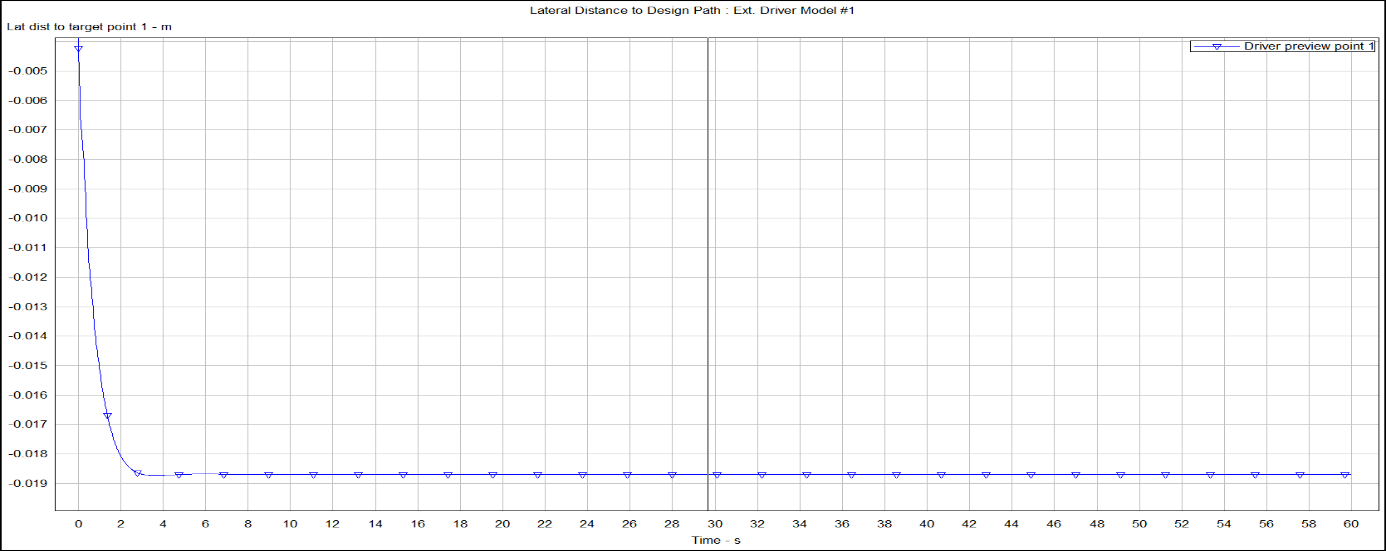Click the x-axis tick label 20
Image resolution: width=1386 pixels, height=551 pixels.
click(x=502, y=523)
